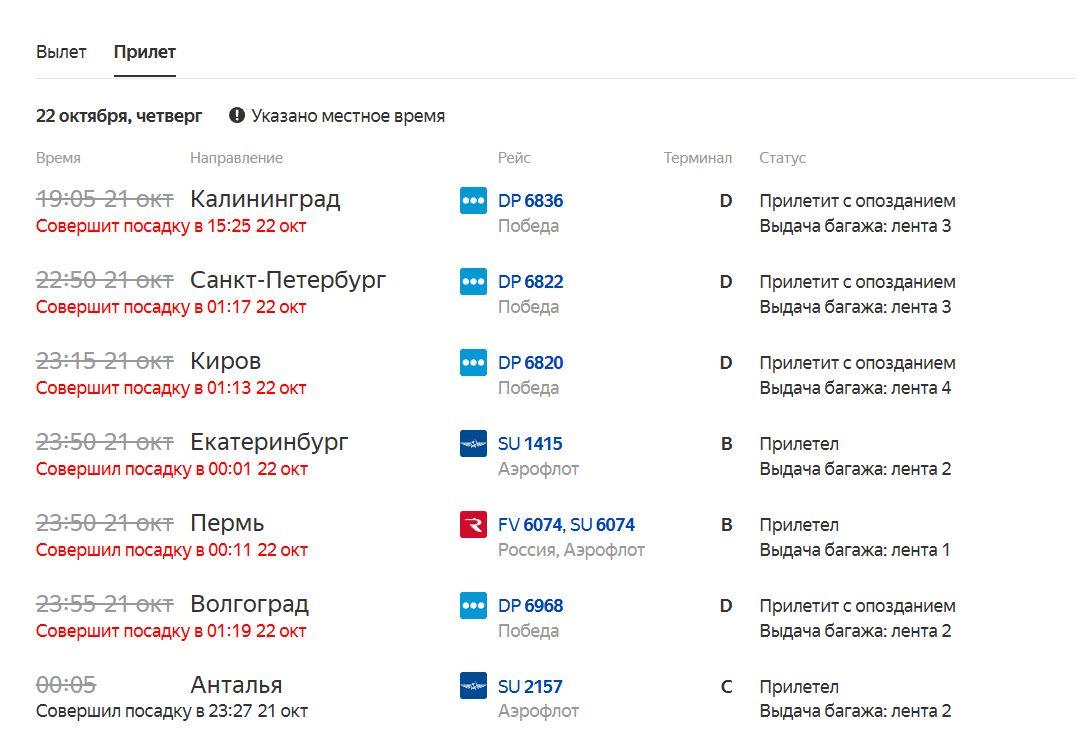Screen dimensions: 1076x742
Task: Click 'Совершил посадку в 00:11 22 окт' text
Action: 172,550
